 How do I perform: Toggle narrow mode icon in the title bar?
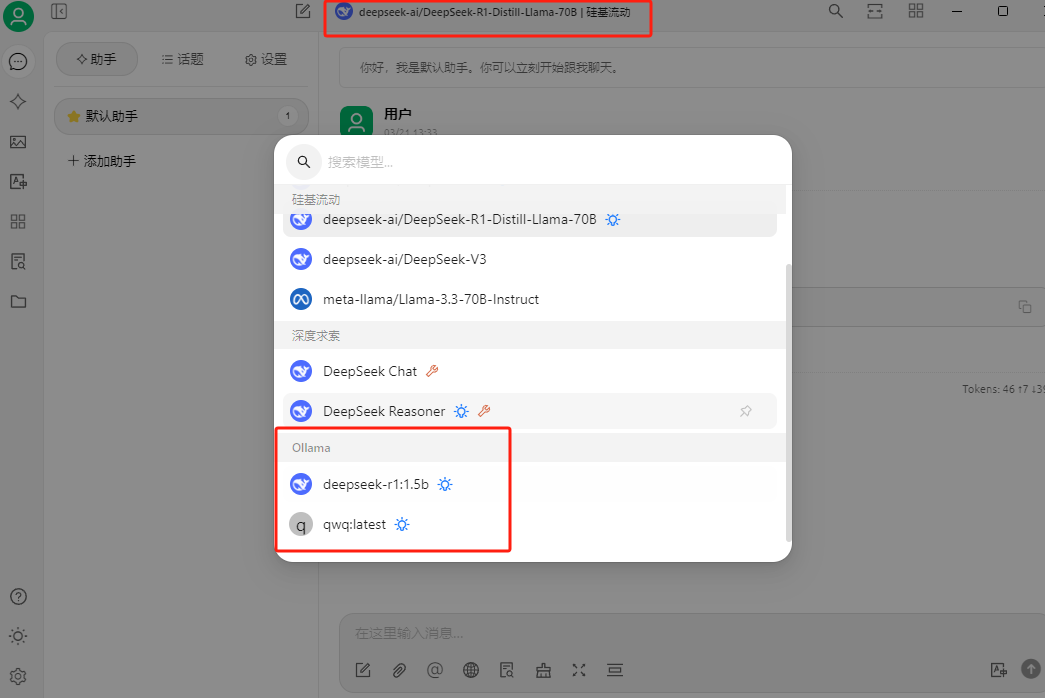tap(875, 11)
